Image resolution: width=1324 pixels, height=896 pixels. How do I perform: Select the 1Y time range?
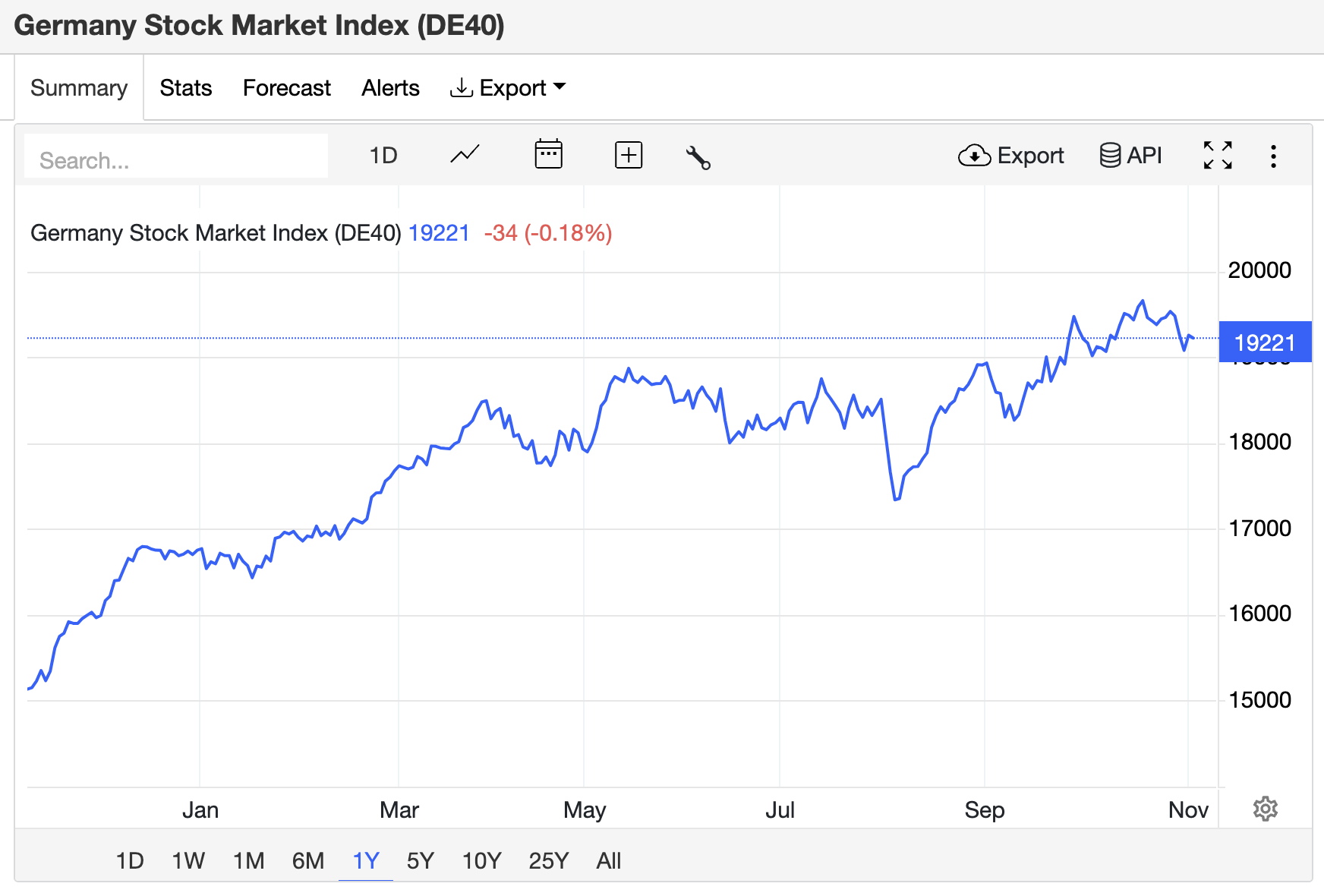point(366,860)
